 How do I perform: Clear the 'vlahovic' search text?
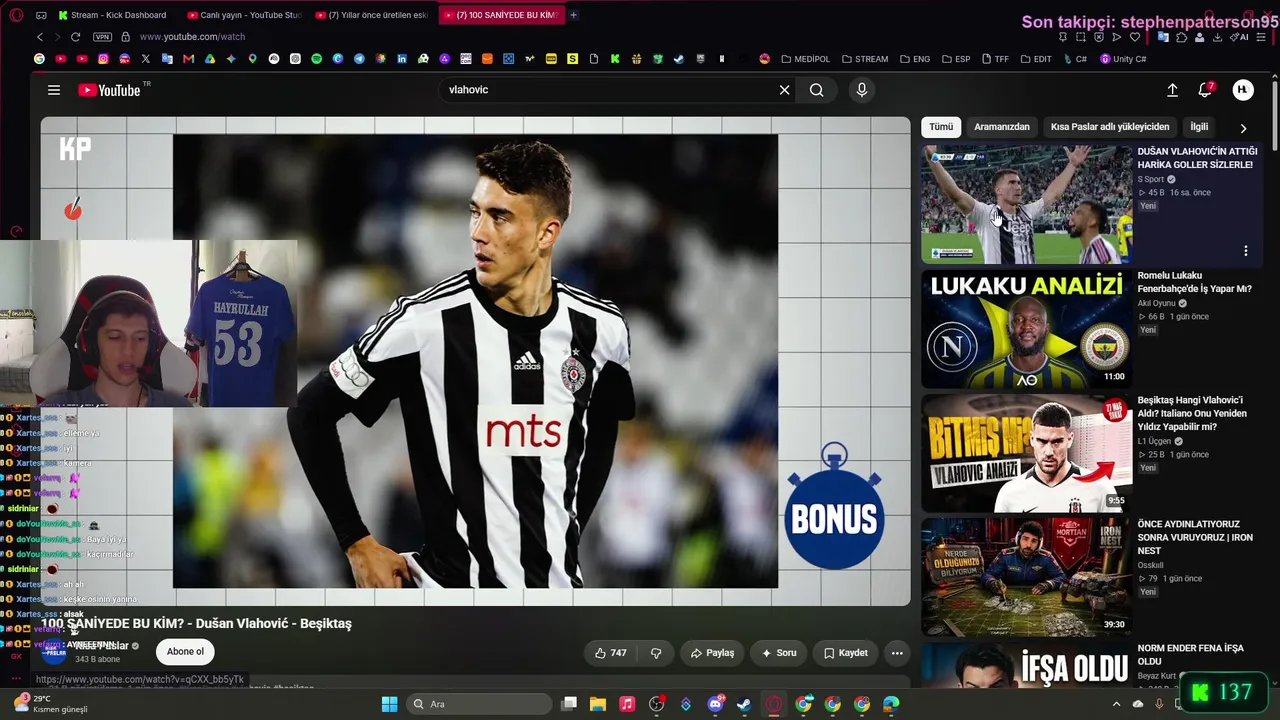[x=784, y=90]
